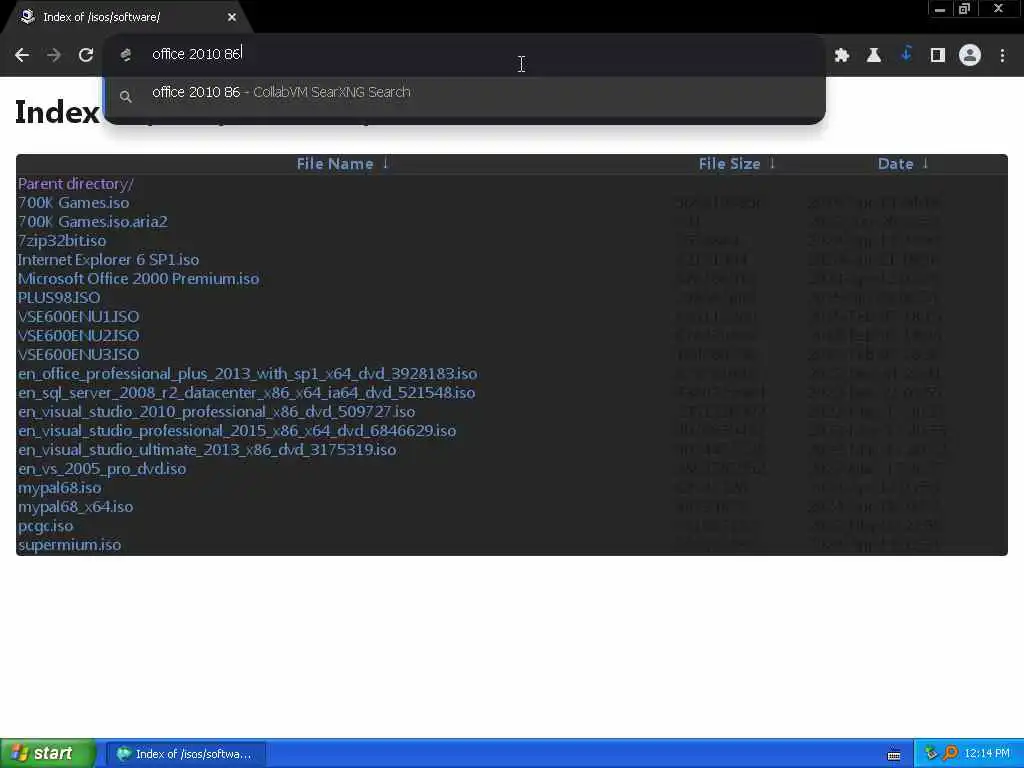1024x768 pixels.
Task: Open visual studio professional 2015 iso link
Action: point(237,430)
